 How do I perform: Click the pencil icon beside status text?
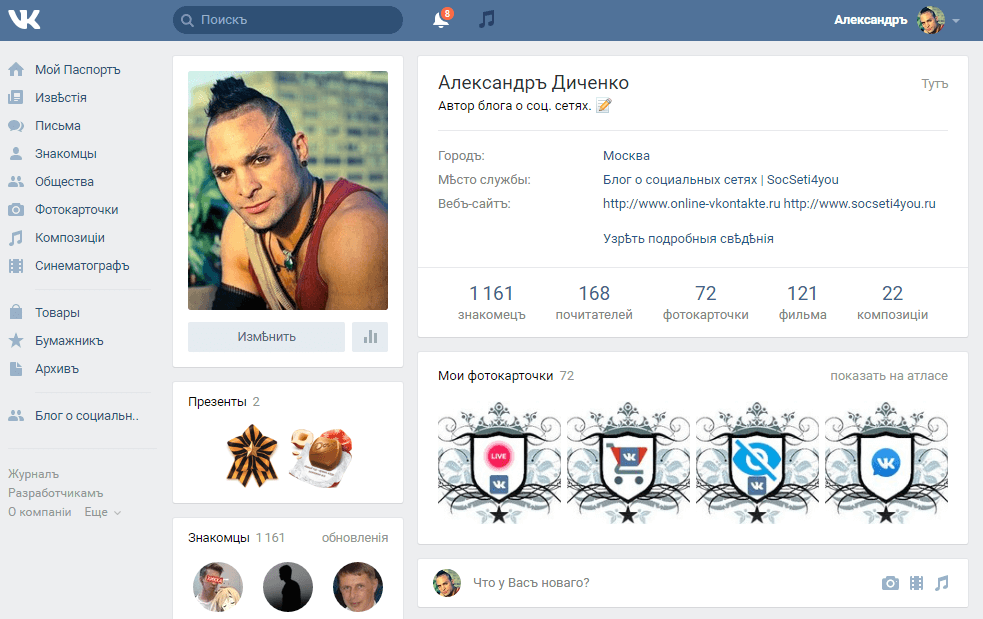click(604, 105)
